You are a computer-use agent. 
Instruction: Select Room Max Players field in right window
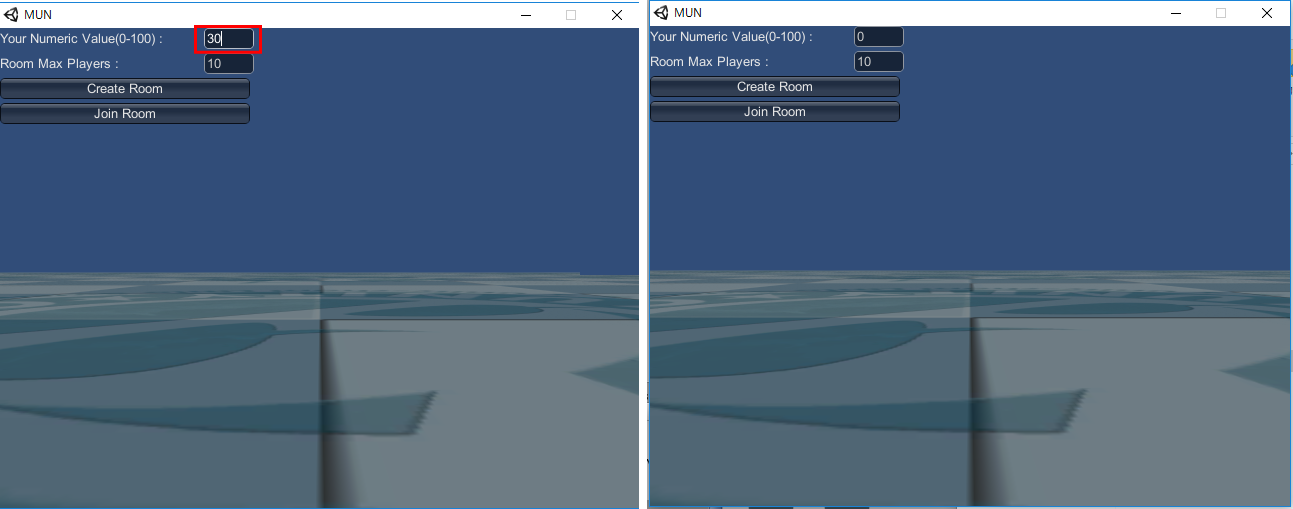(x=879, y=62)
